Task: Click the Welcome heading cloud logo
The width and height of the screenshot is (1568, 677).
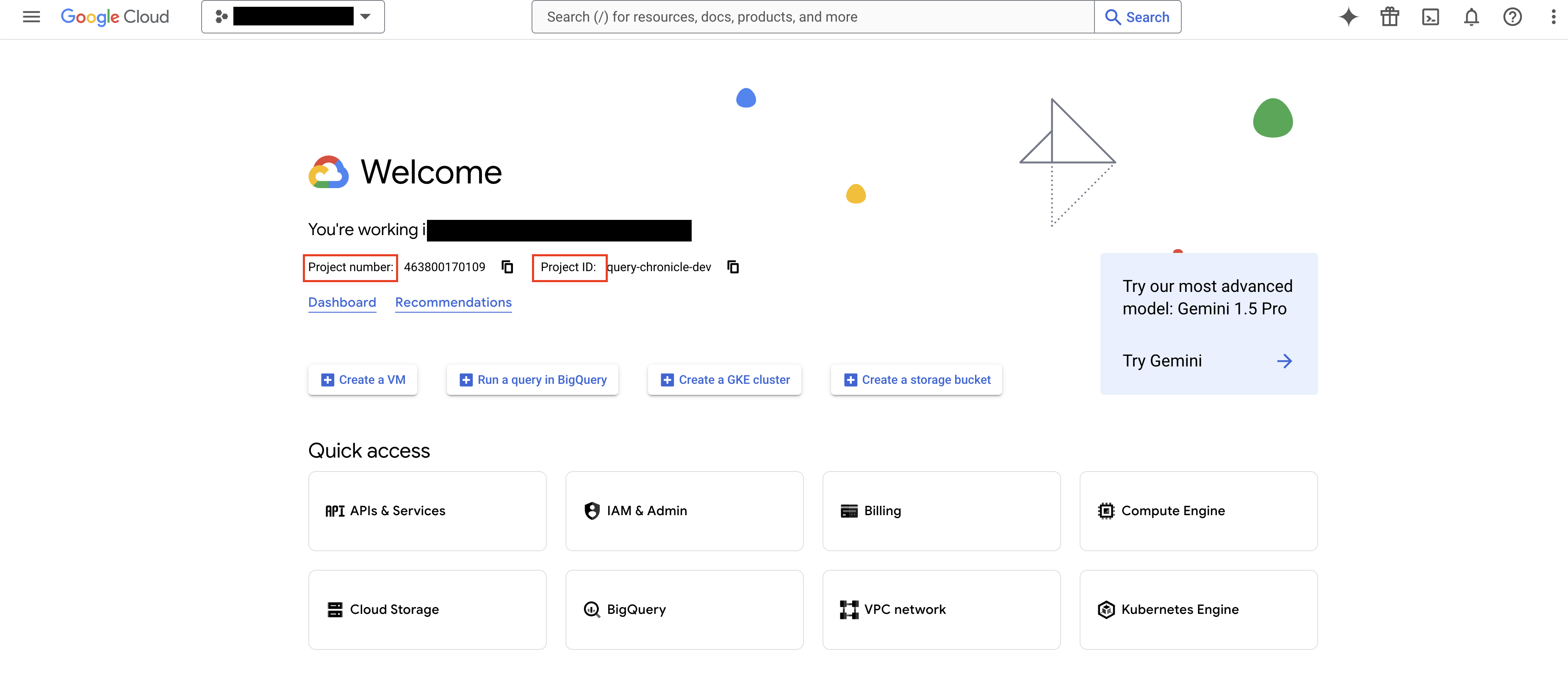Action: coord(329,172)
